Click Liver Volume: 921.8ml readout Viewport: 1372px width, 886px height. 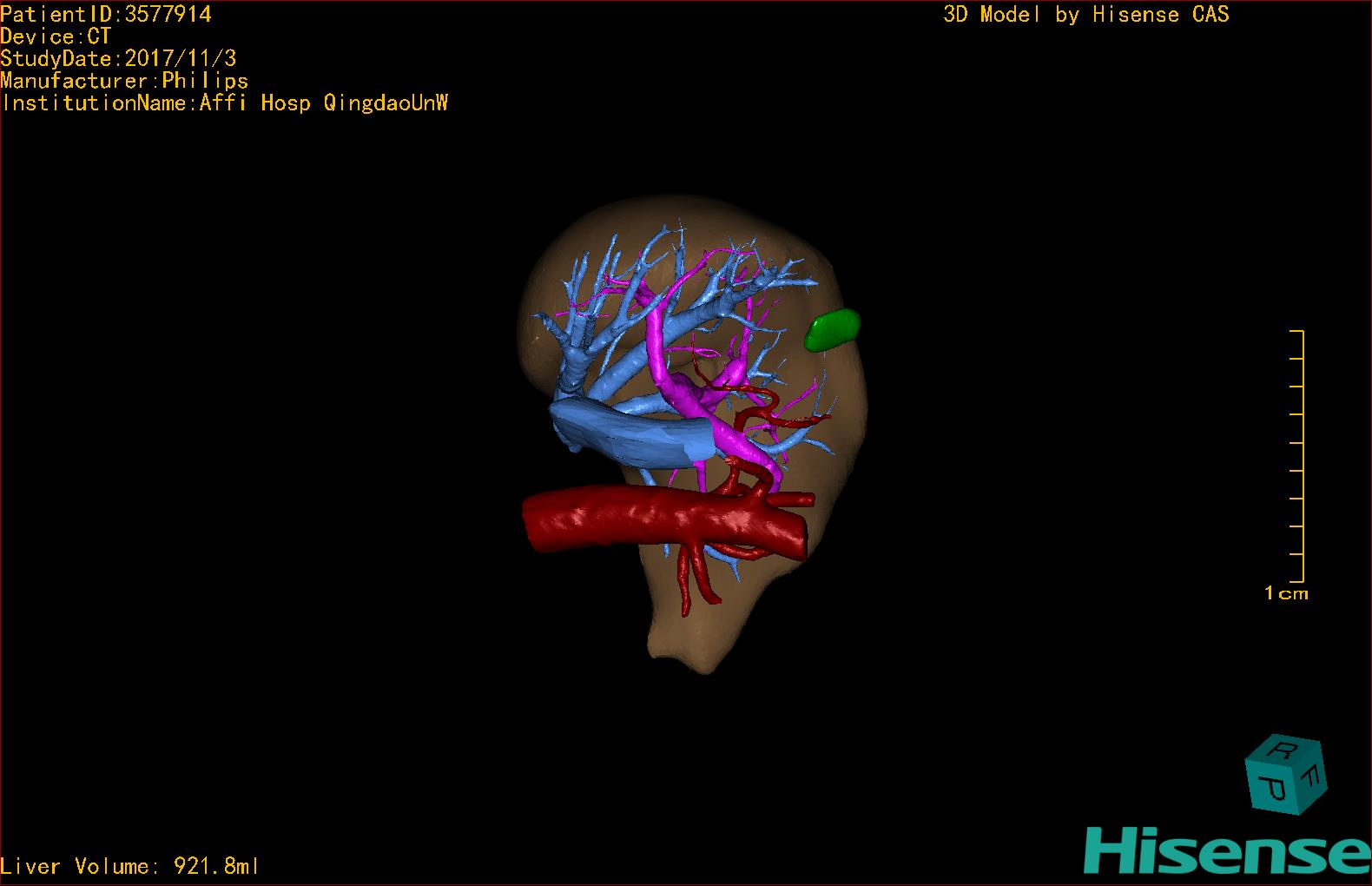pyautogui.click(x=130, y=866)
